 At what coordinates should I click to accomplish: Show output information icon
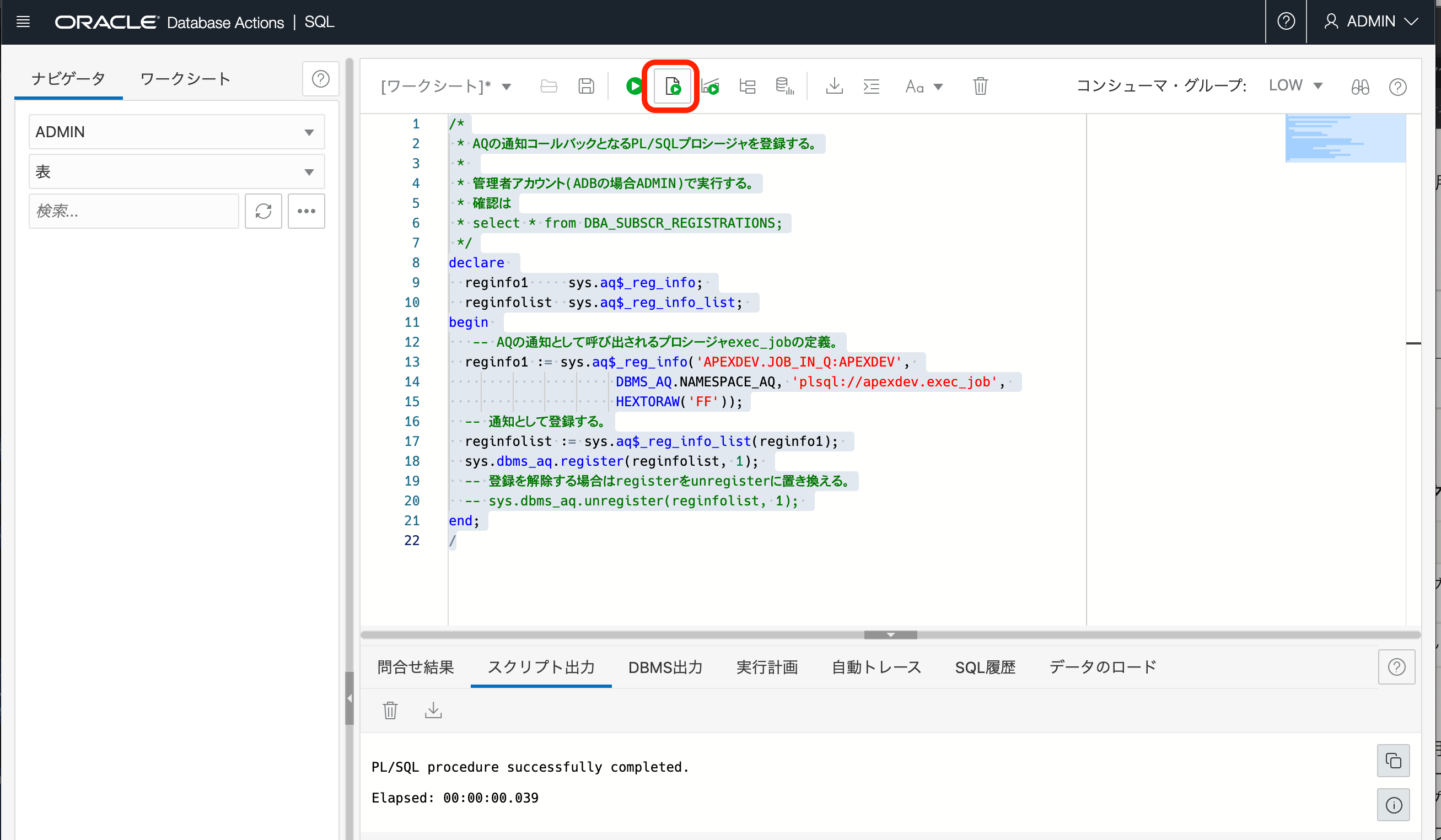pyautogui.click(x=1394, y=805)
